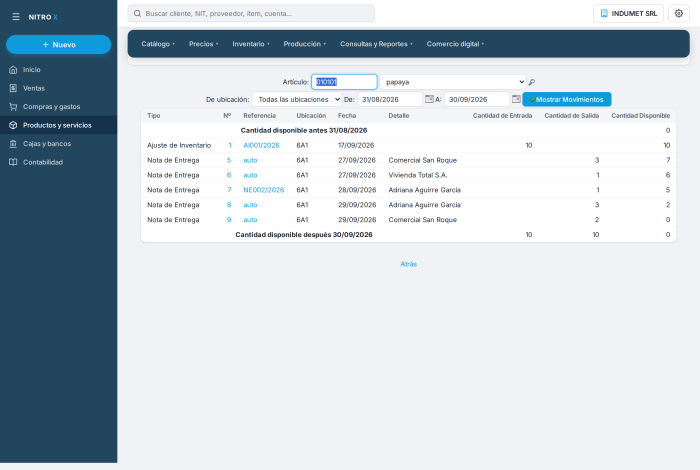Image resolution: width=700 pixels, height=470 pixels.
Task: Open auto reference of entry 6
Action: pyautogui.click(x=250, y=175)
